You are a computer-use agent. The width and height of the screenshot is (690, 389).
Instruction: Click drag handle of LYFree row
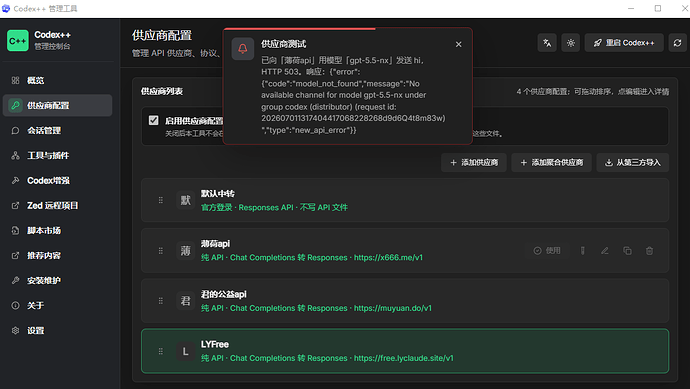click(x=161, y=351)
